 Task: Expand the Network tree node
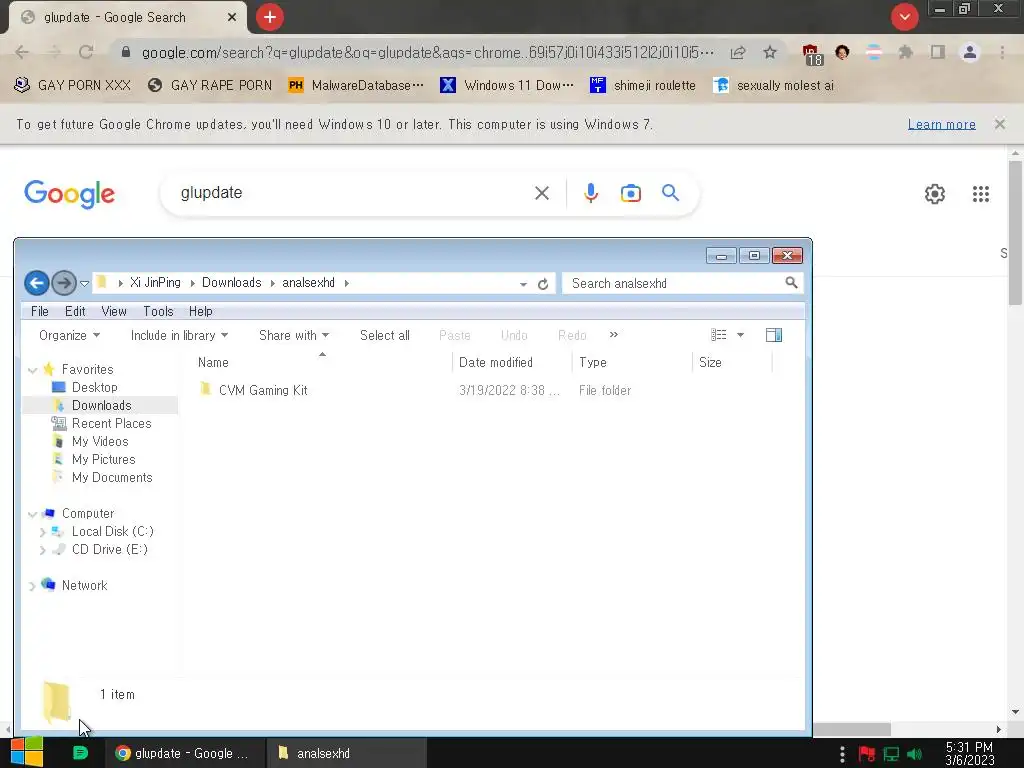(x=32, y=586)
